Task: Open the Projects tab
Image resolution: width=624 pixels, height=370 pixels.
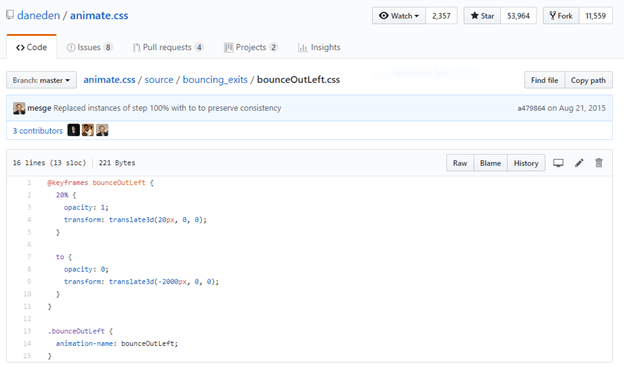Action: [x=251, y=47]
